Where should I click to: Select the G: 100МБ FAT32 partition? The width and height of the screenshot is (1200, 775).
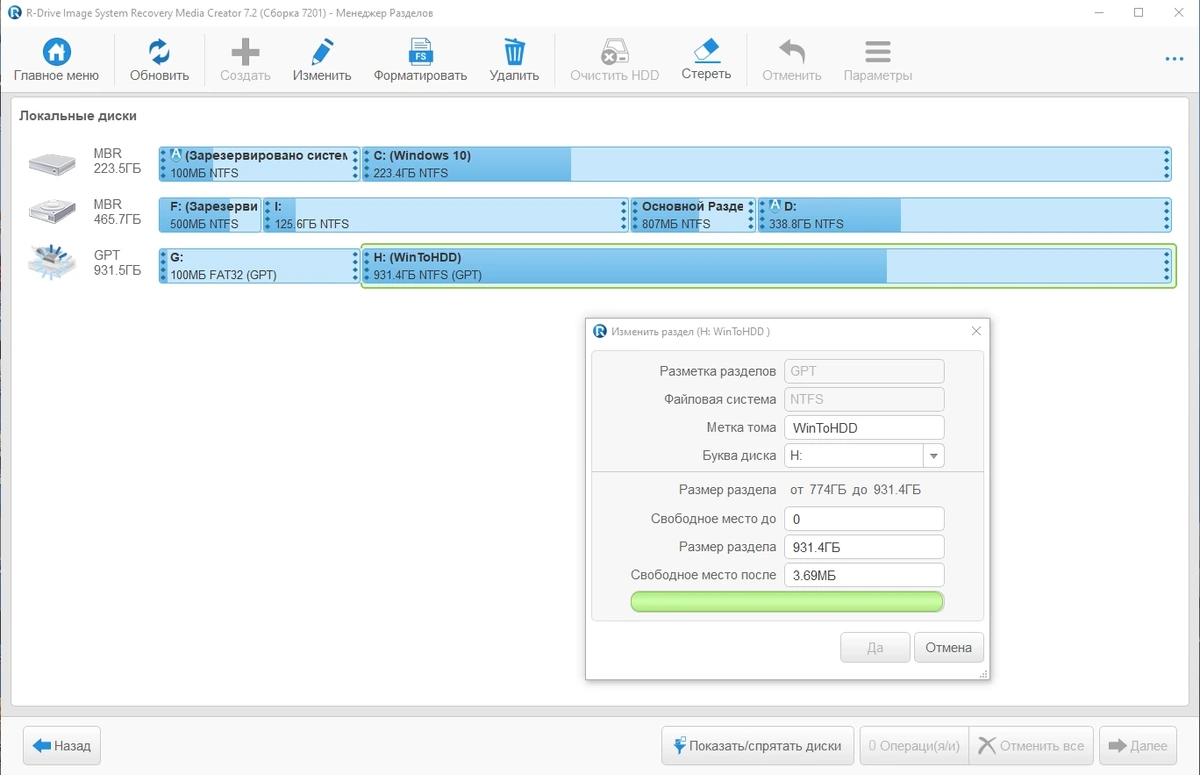259,266
